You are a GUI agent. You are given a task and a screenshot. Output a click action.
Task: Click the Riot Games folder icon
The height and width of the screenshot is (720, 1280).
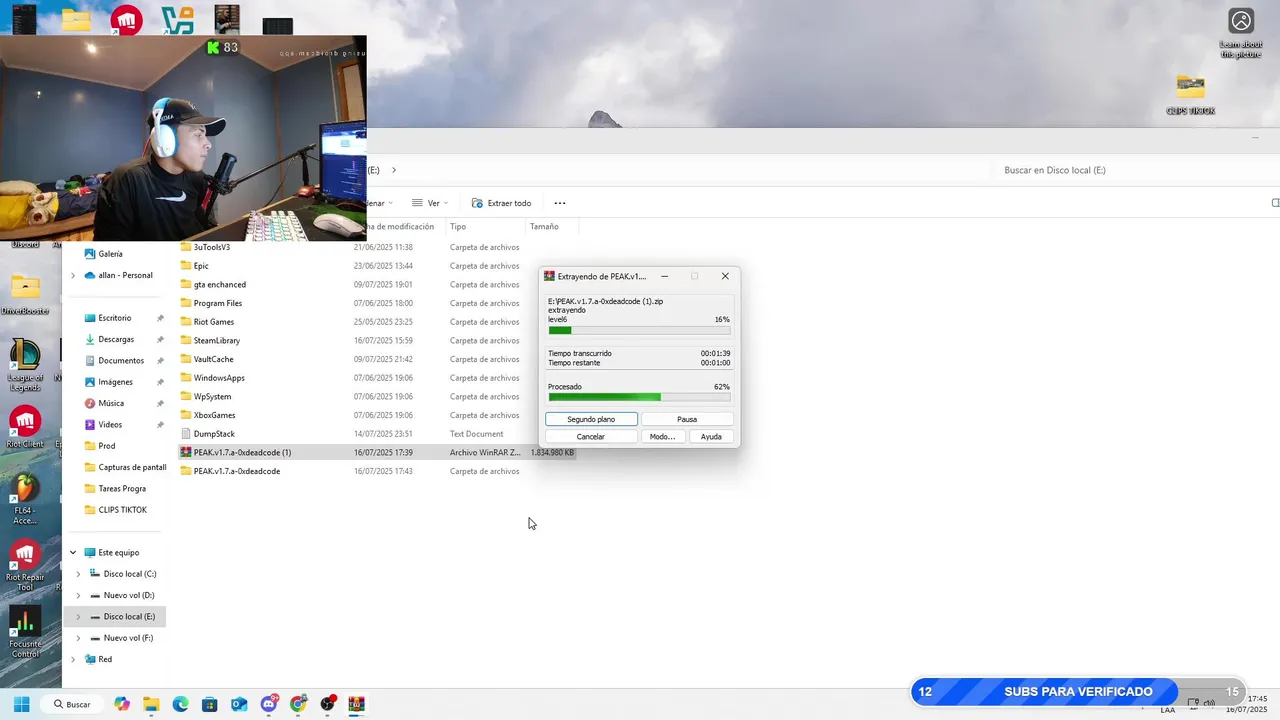click(186, 322)
